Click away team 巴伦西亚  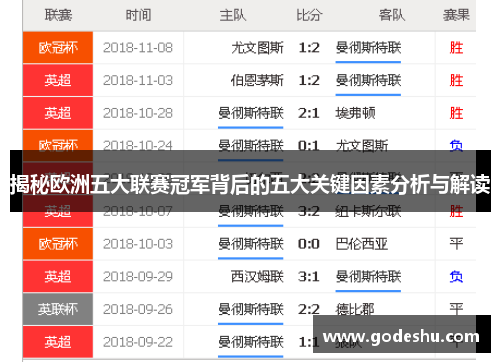pos(362,244)
